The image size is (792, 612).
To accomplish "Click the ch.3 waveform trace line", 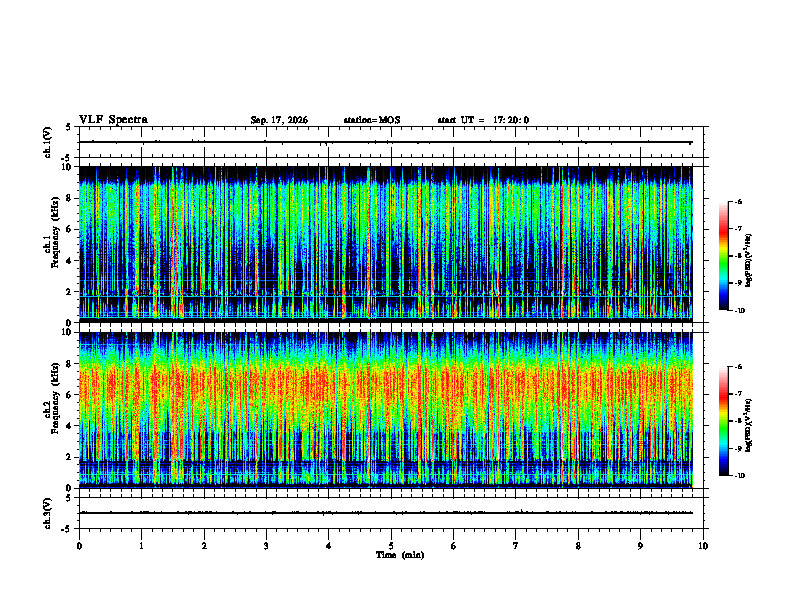I will (385, 513).
